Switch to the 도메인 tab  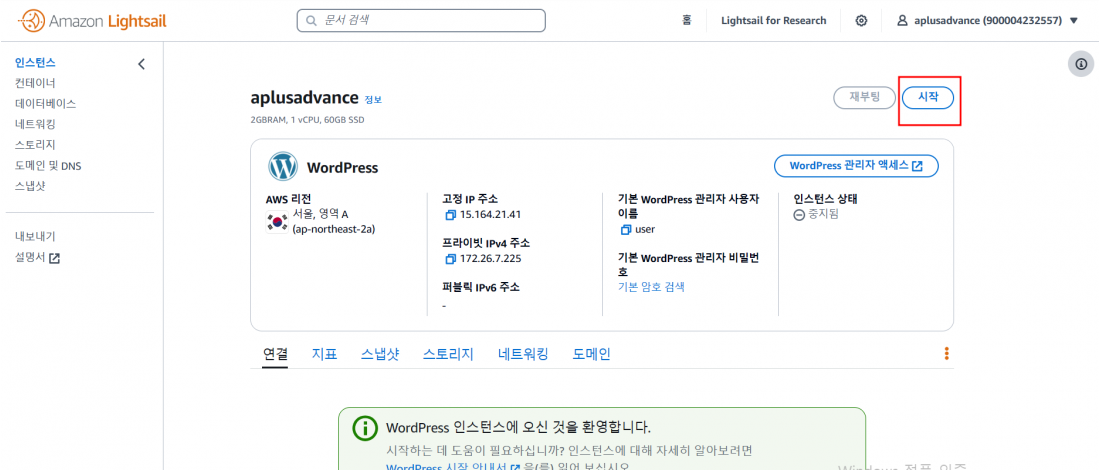(591, 354)
